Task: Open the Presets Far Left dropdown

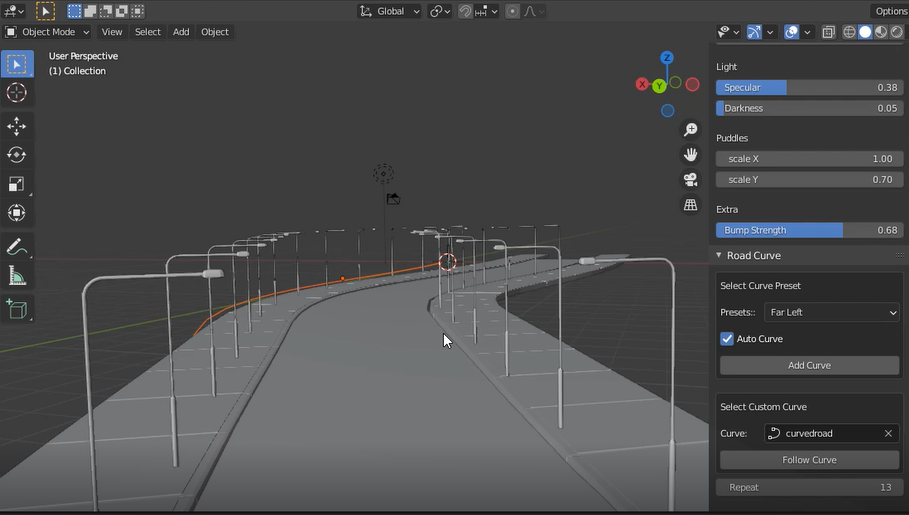Action: tap(832, 312)
